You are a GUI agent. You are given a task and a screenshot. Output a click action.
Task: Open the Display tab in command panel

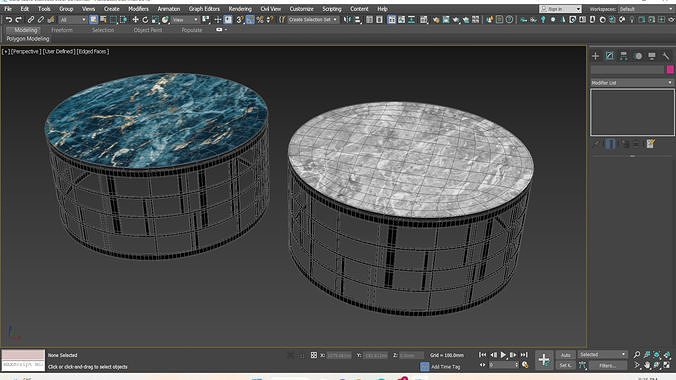(x=652, y=56)
